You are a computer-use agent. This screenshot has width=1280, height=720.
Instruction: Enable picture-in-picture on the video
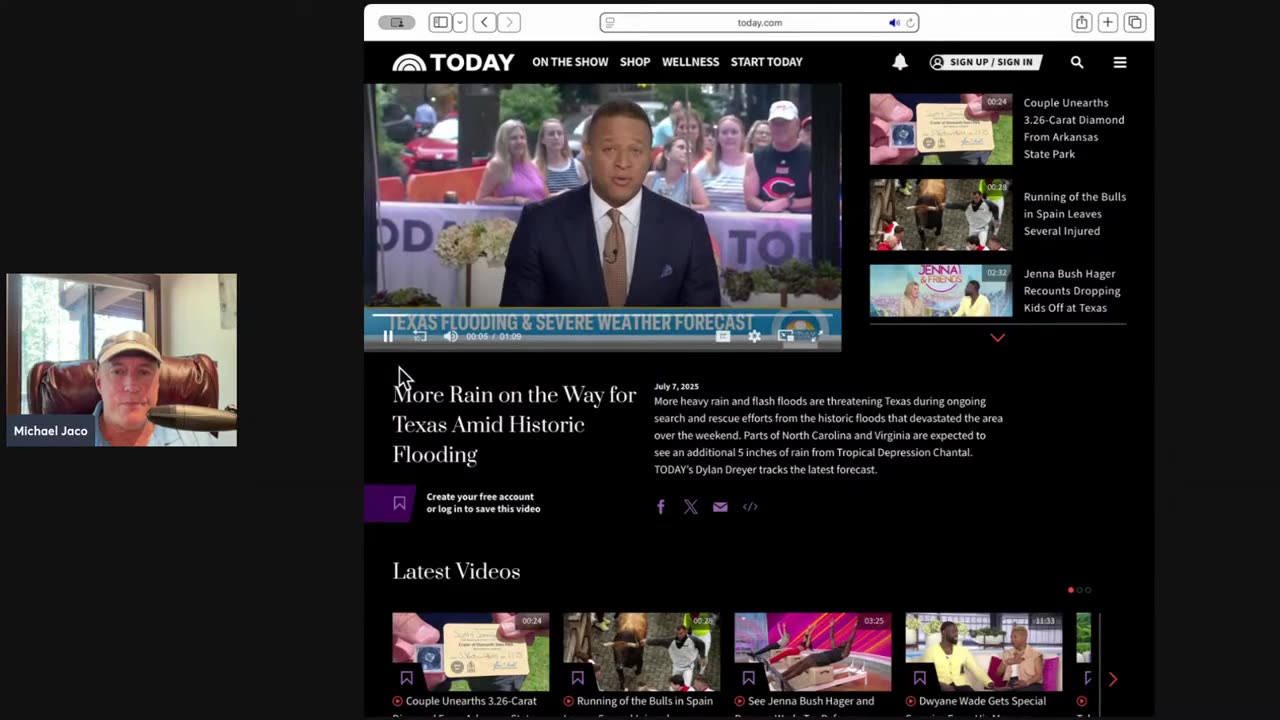click(x=786, y=337)
